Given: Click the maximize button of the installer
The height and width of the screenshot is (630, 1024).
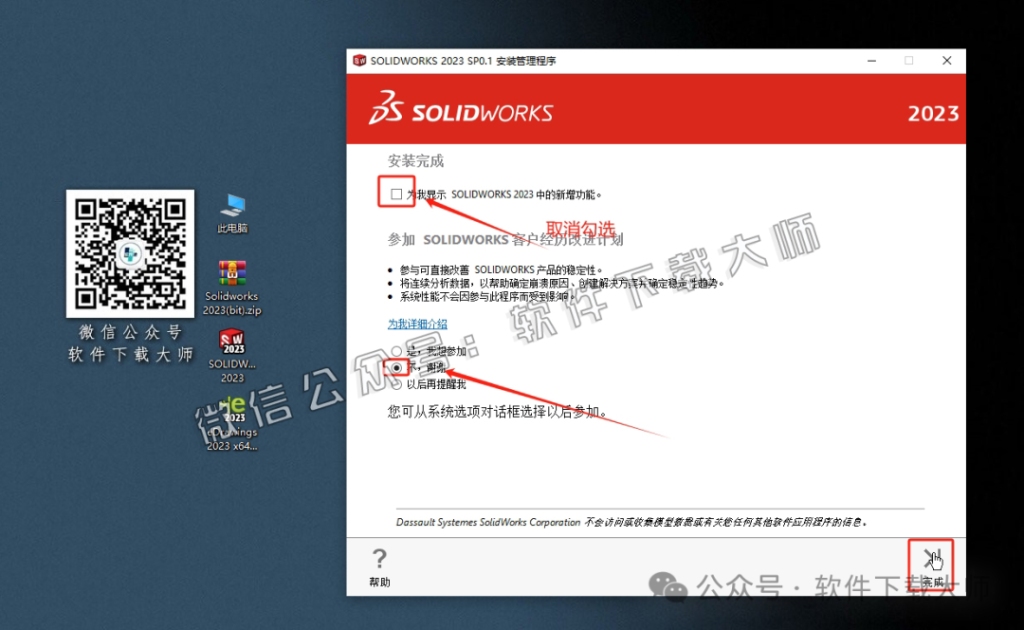Looking at the screenshot, I should pyautogui.click(x=908, y=60).
